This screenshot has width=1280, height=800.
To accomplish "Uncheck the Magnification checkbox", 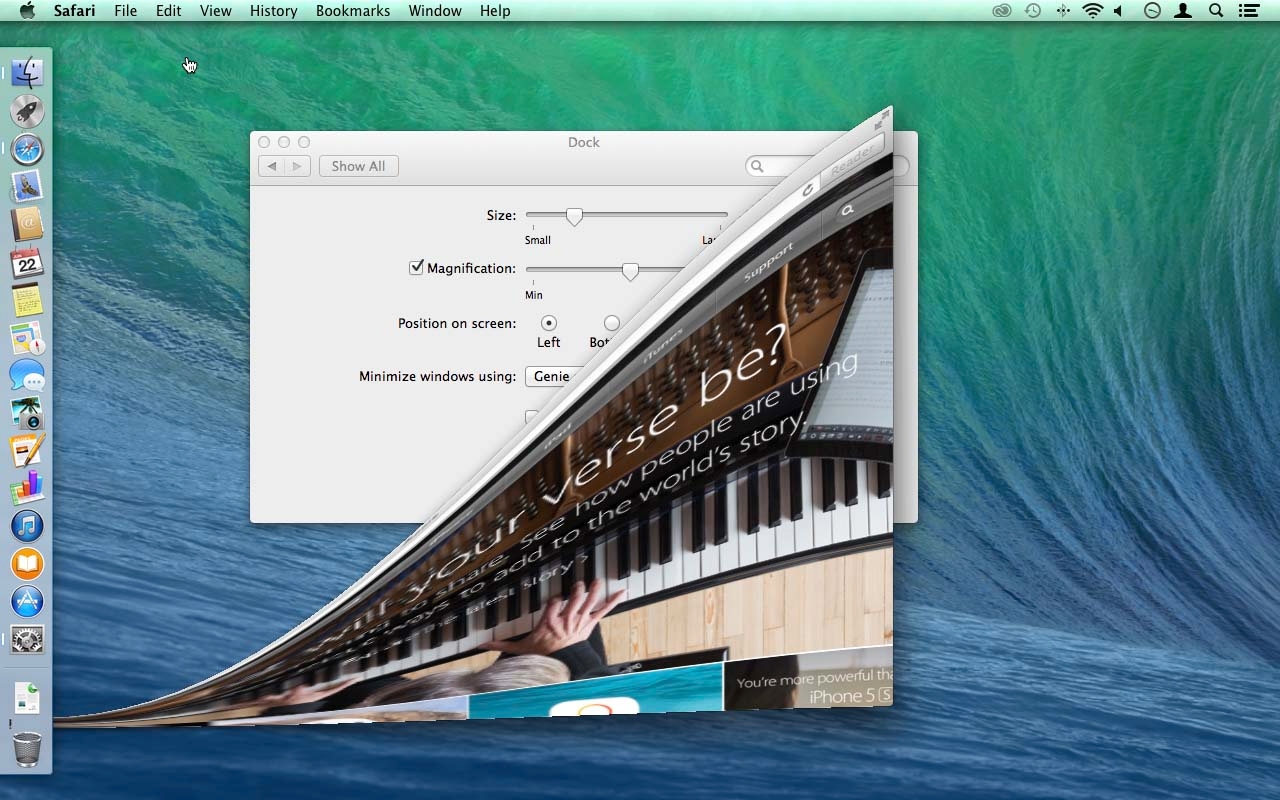I will 416,267.
